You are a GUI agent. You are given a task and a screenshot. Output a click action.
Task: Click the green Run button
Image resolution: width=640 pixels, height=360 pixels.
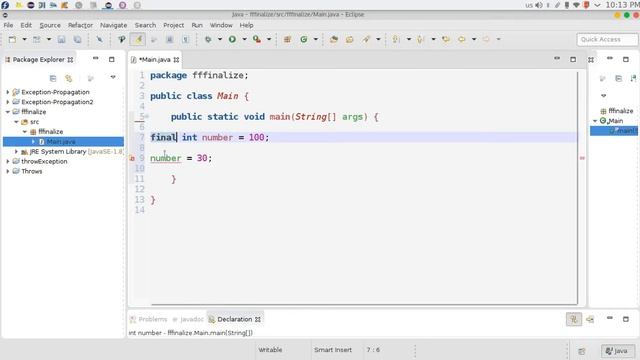232,39
